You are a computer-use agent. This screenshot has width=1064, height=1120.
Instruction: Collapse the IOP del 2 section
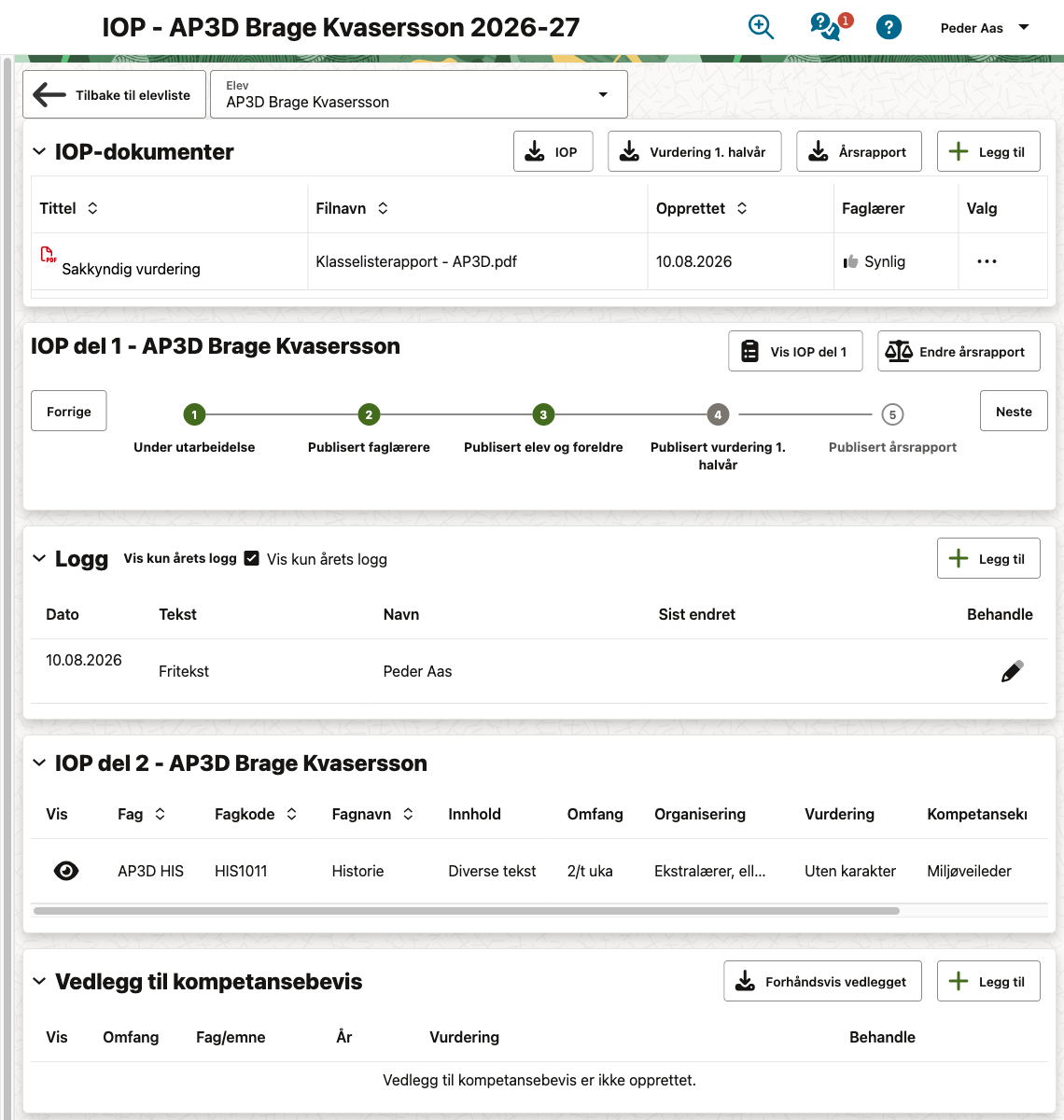click(39, 763)
